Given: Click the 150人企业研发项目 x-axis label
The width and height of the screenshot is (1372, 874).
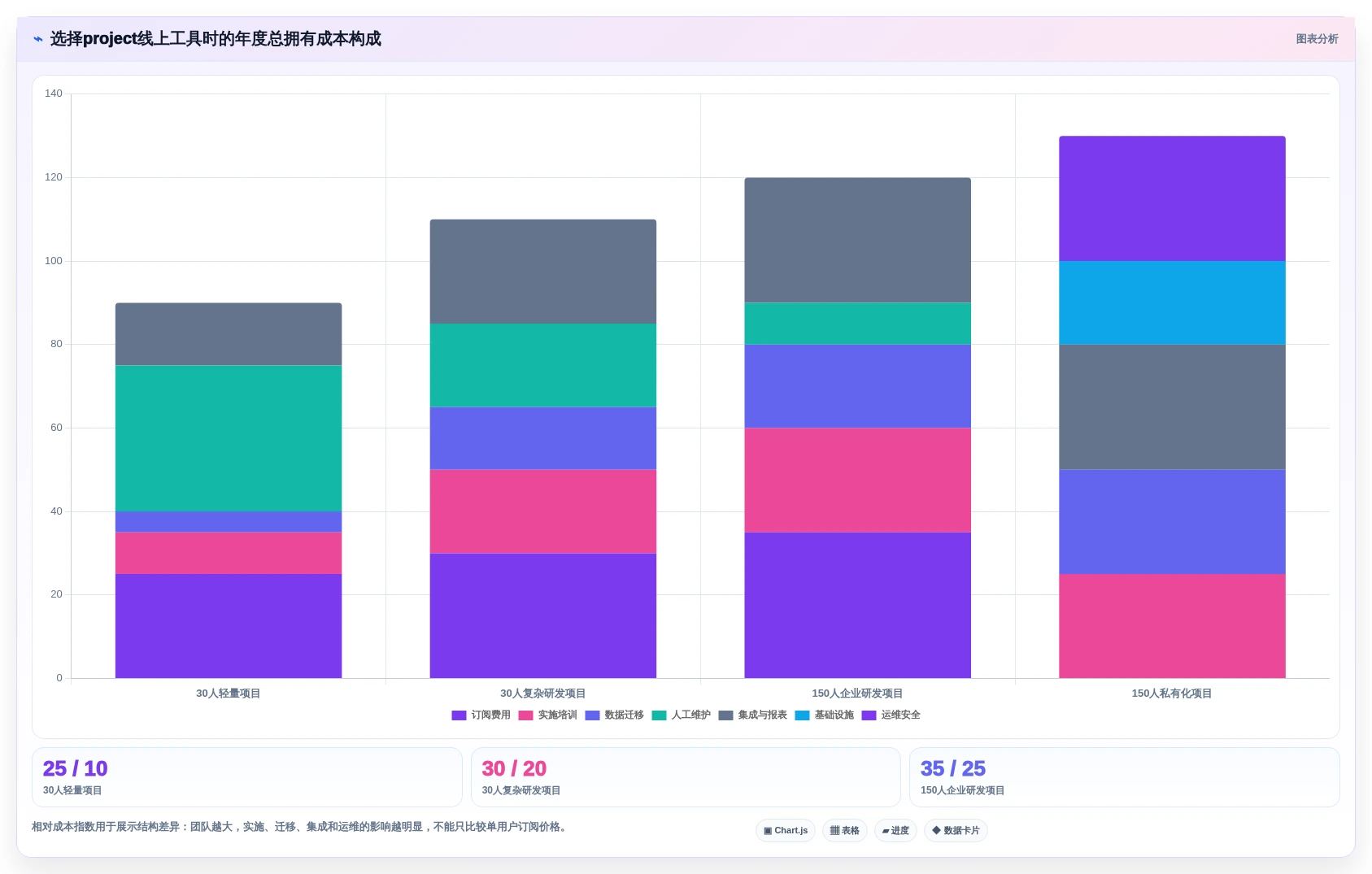Looking at the screenshot, I should point(857,694).
